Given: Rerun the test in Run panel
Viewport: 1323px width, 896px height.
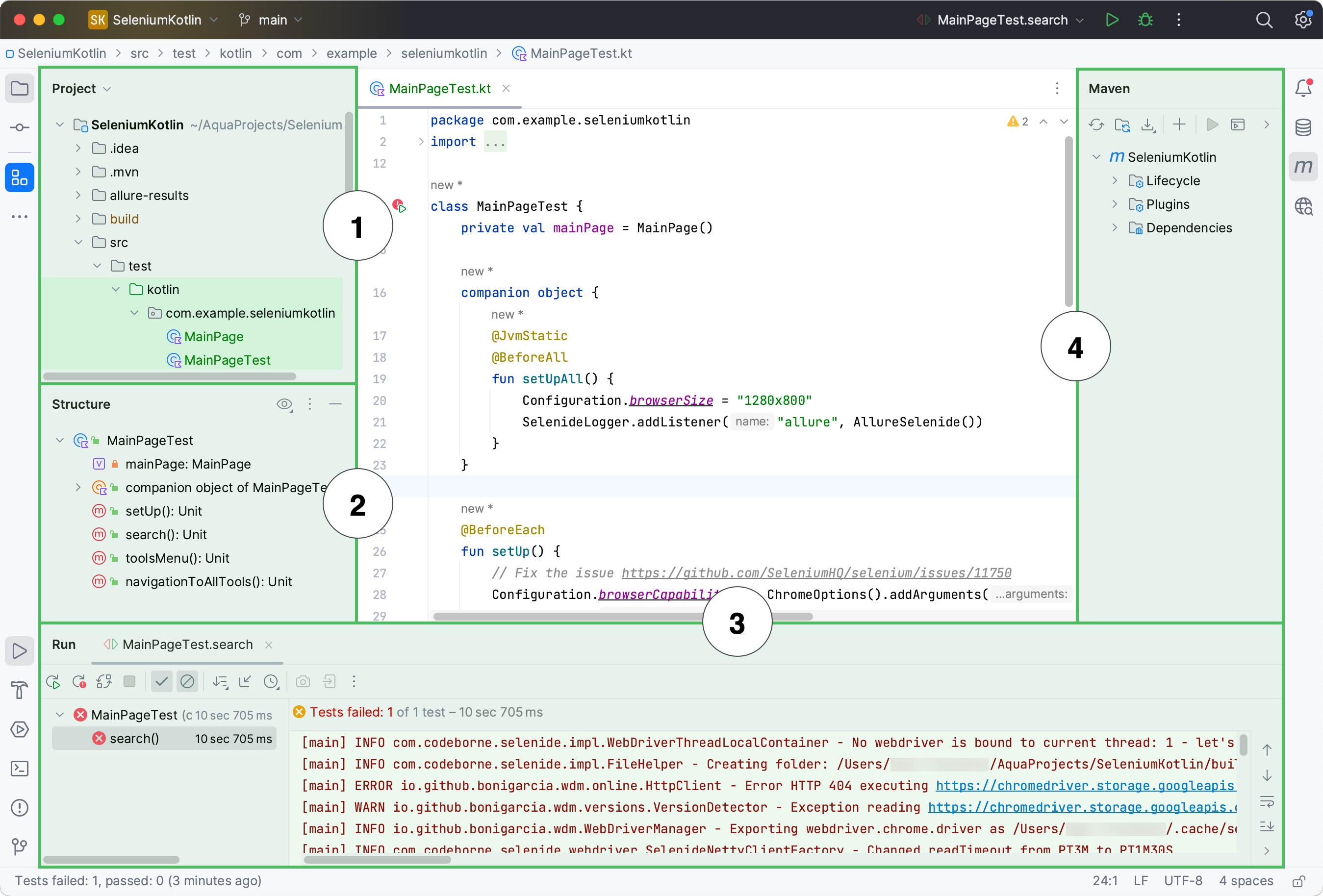Looking at the screenshot, I should pos(53,681).
